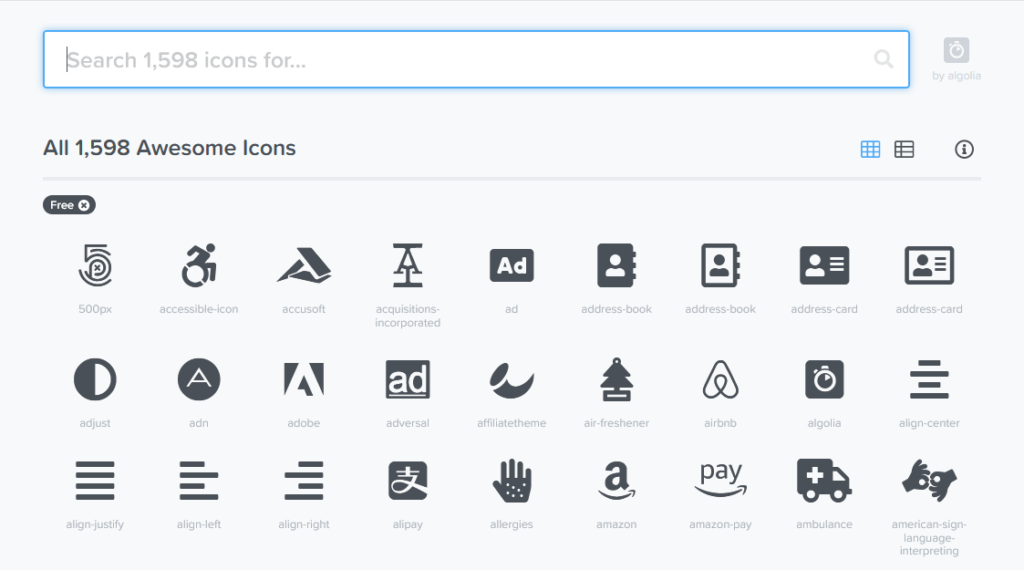Select the align-right icon
The width and height of the screenshot is (1024, 570).
pos(304,481)
